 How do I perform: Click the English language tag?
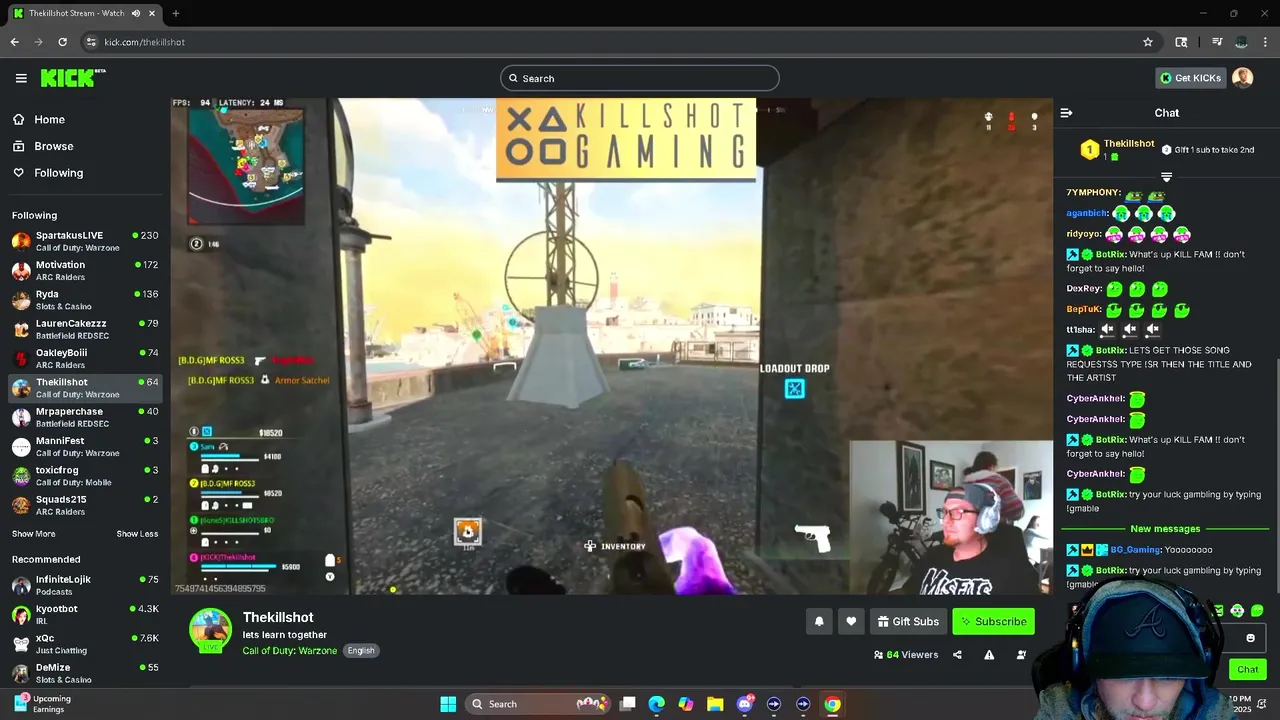click(361, 651)
